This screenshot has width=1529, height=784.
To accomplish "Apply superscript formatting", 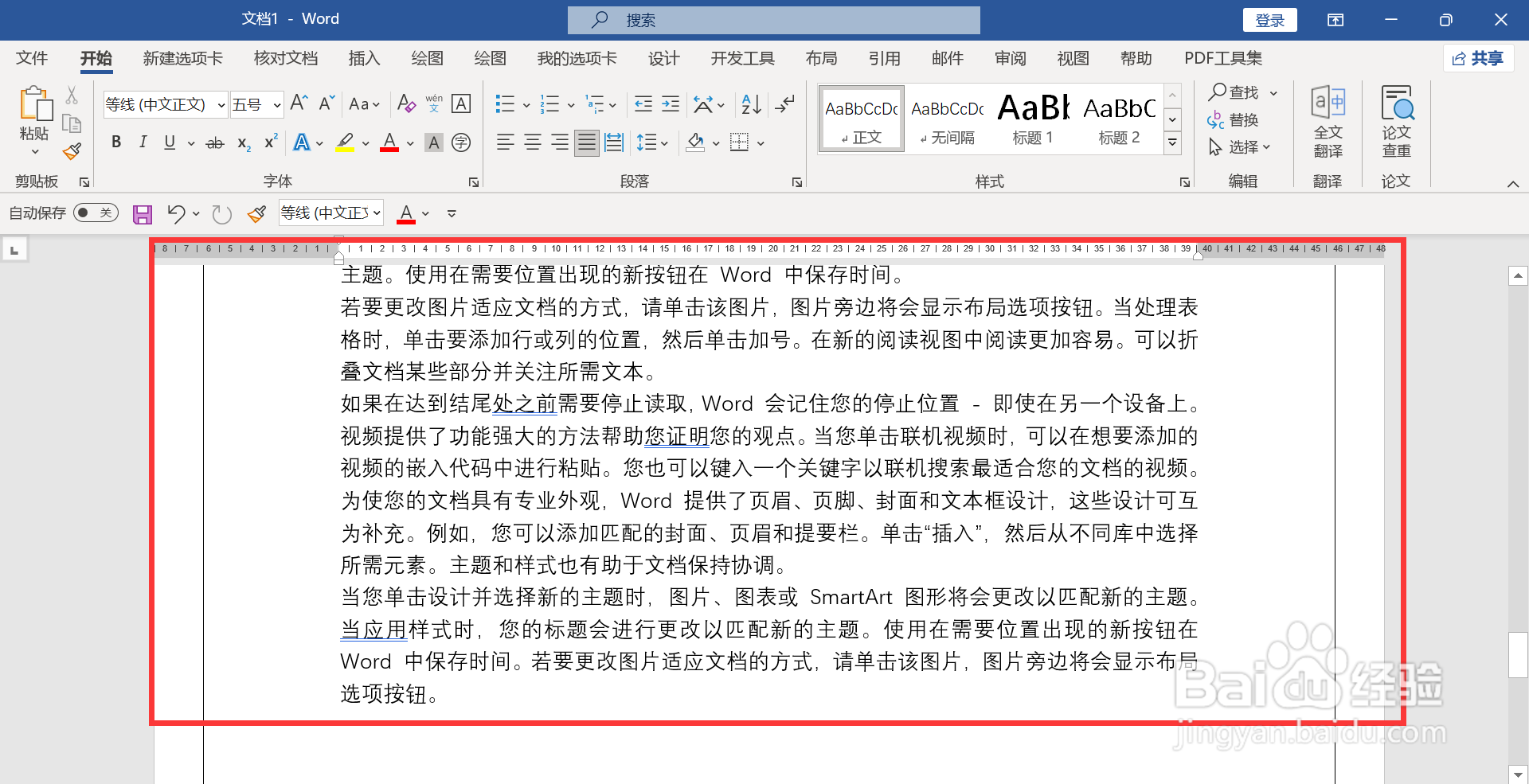I will click(x=271, y=142).
